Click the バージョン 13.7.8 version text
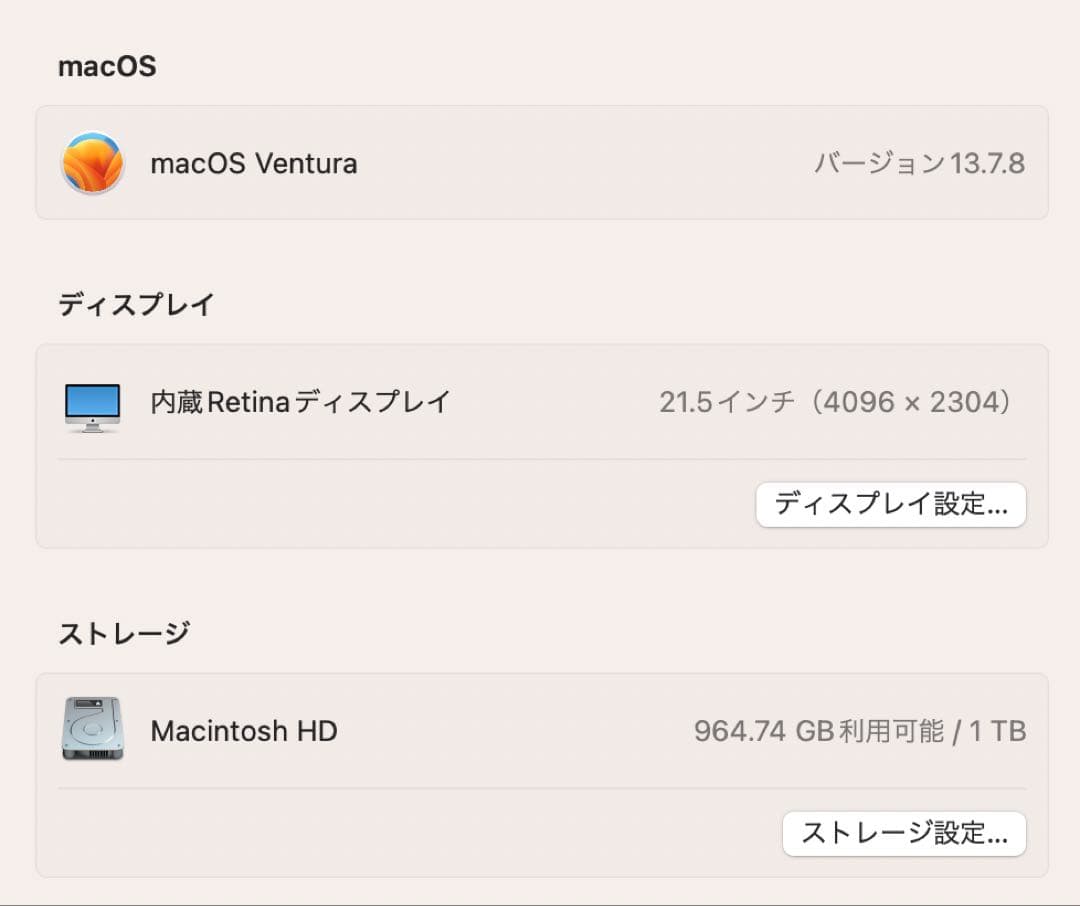Image resolution: width=1080 pixels, height=906 pixels. pos(920,162)
